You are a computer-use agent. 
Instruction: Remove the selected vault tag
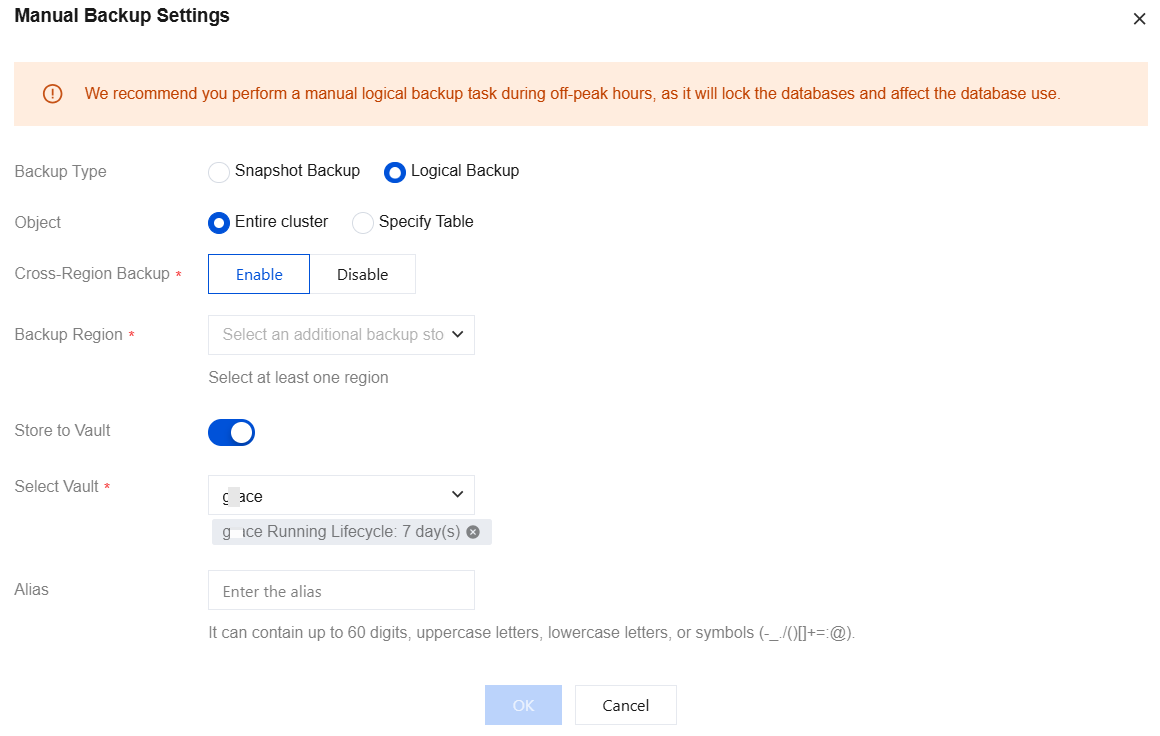pyautogui.click(x=473, y=532)
